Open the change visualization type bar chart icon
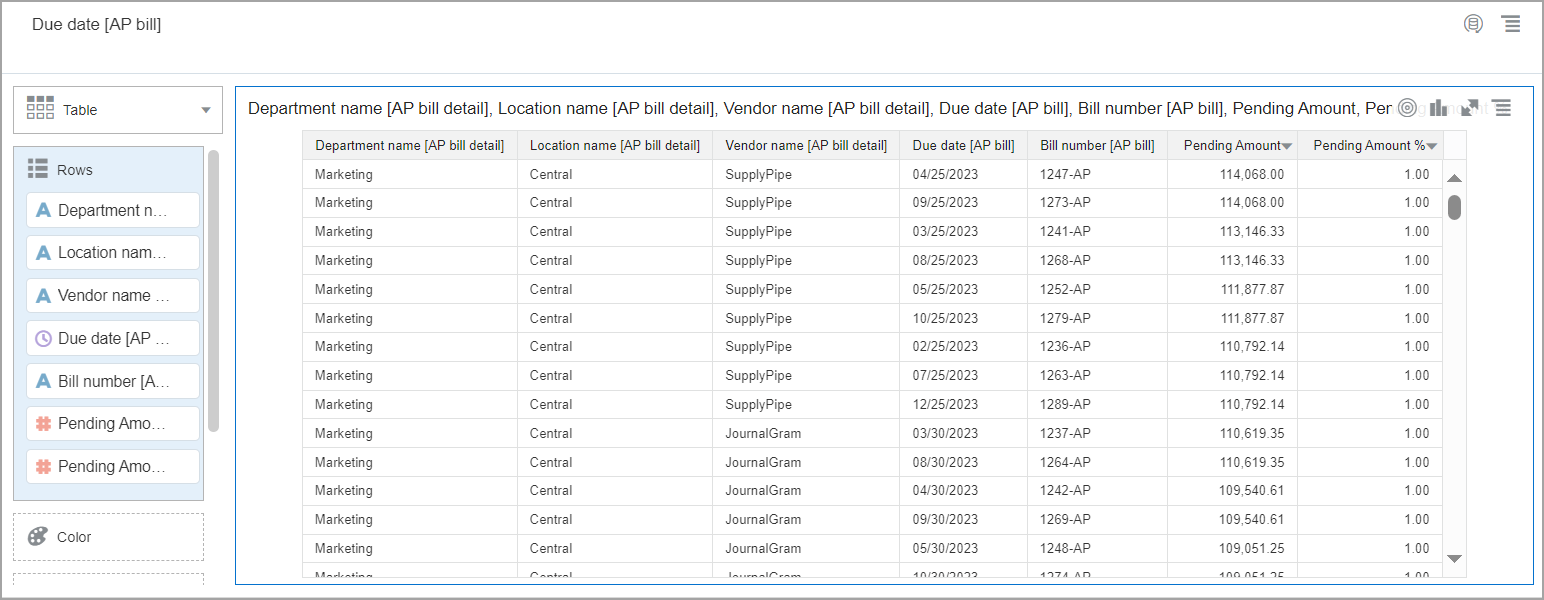 pos(1438,107)
